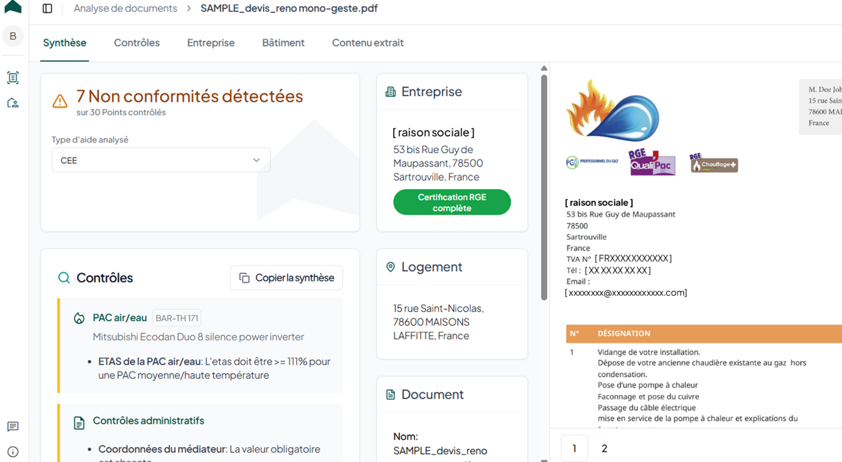Open the Type d'aide analysé dropdown
842x462 pixels.
(x=161, y=160)
